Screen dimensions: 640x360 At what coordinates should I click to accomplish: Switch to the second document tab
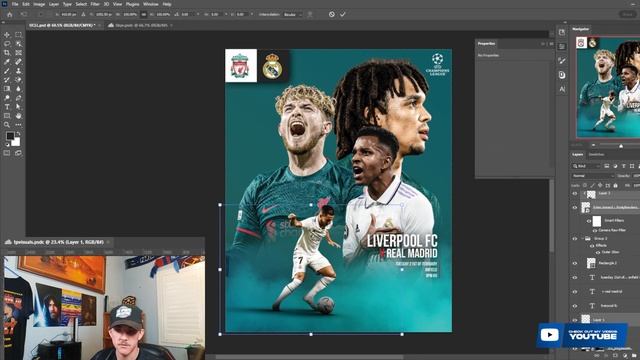click(x=141, y=25)
